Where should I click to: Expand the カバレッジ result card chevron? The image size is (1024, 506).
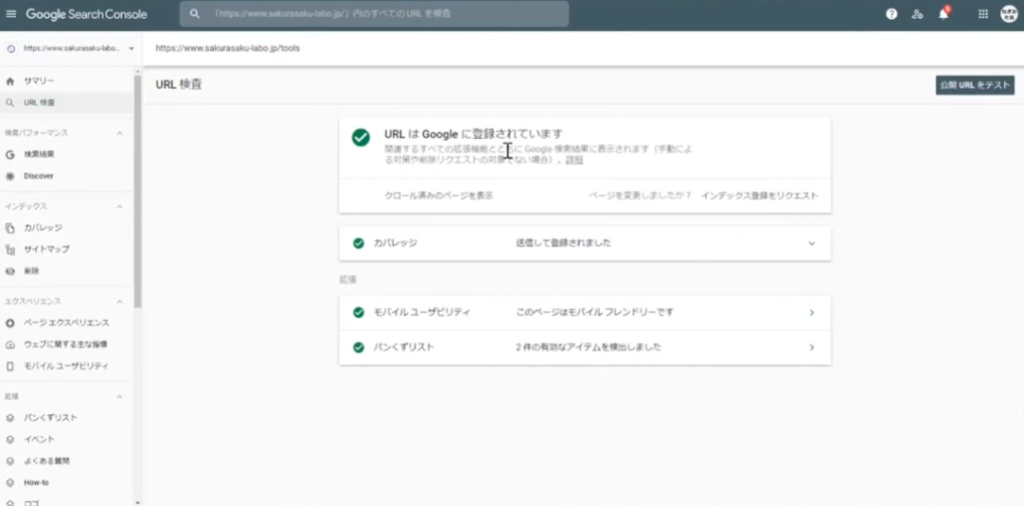(812, 243)
